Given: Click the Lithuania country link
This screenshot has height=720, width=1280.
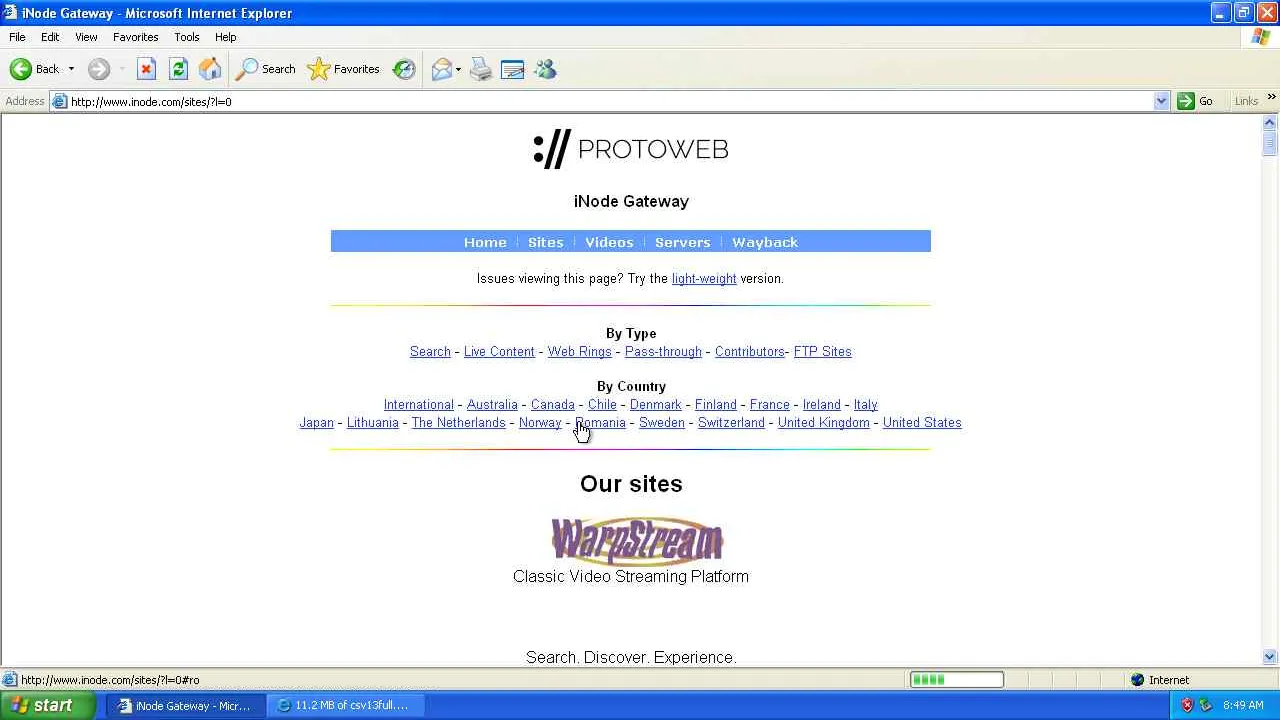Looking at the screenshot, I should click(372, 423).
